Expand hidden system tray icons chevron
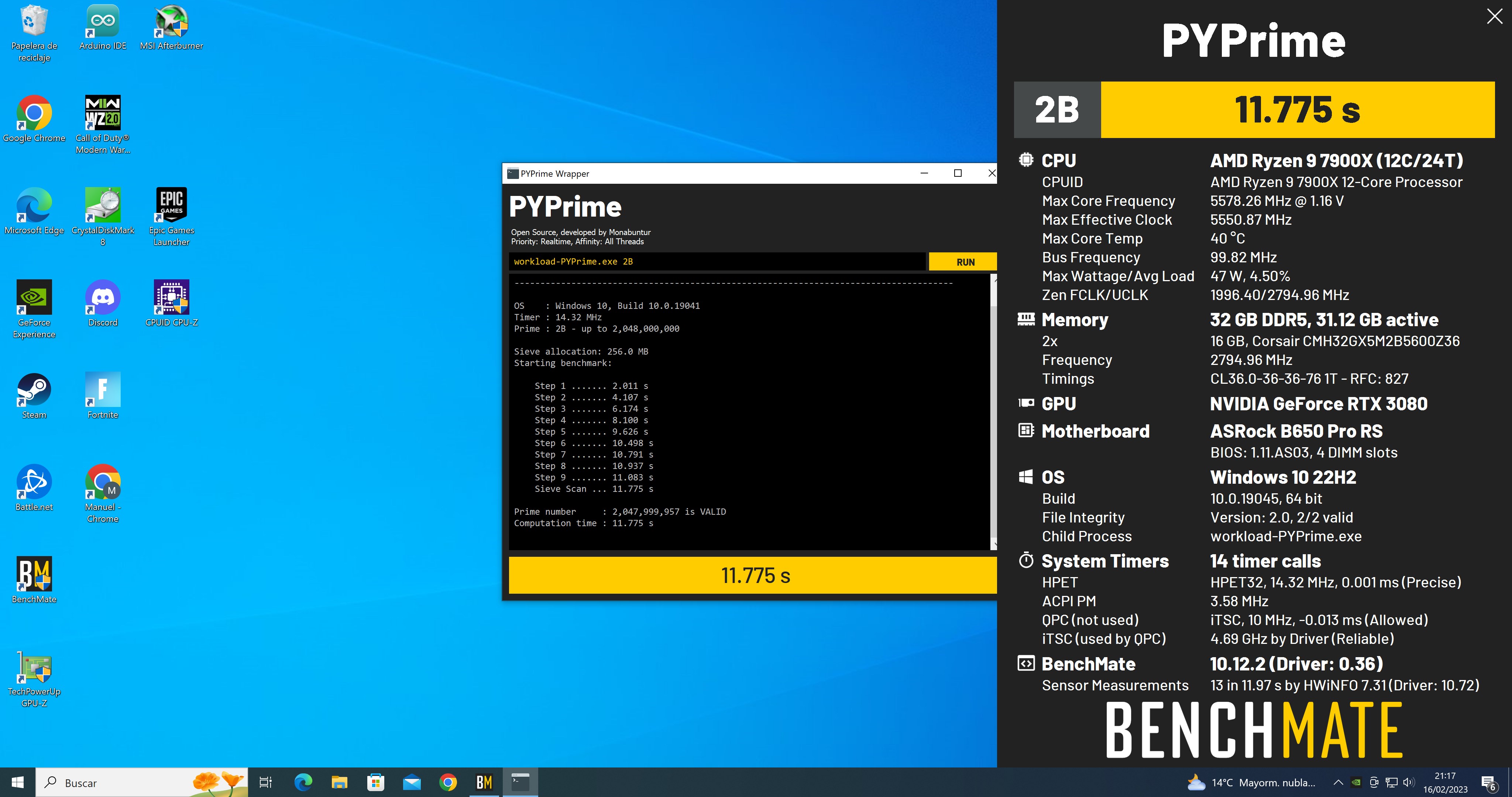The height and width of the screenshot is (797, 1512). [x=1338, y=782]
